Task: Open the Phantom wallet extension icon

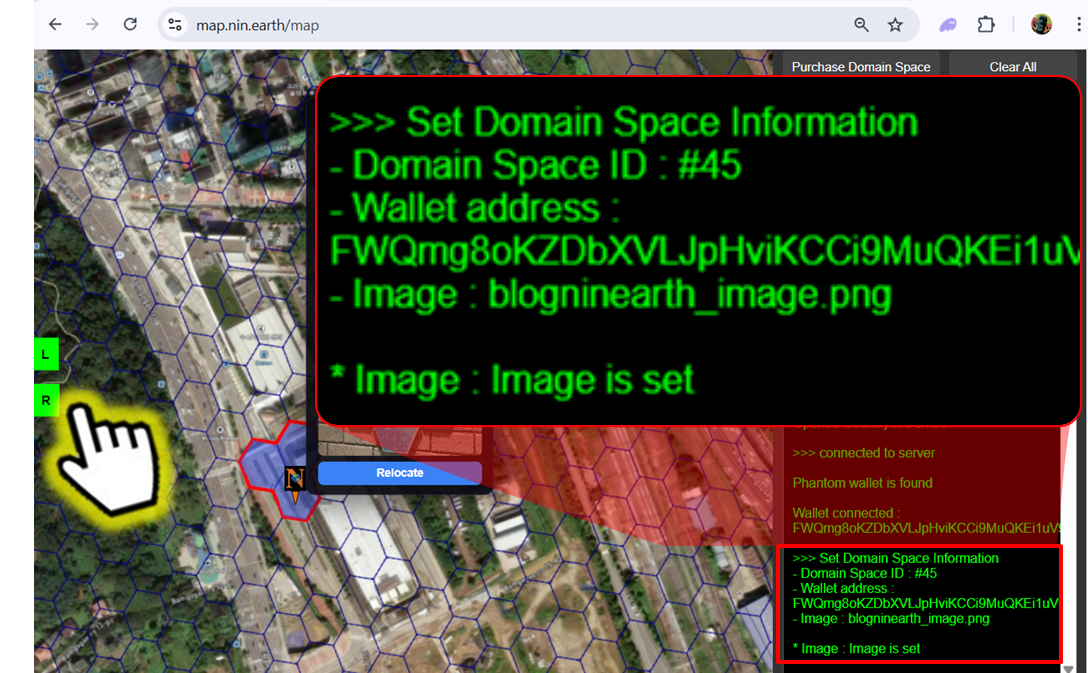Action: click(x=948, y=25)
